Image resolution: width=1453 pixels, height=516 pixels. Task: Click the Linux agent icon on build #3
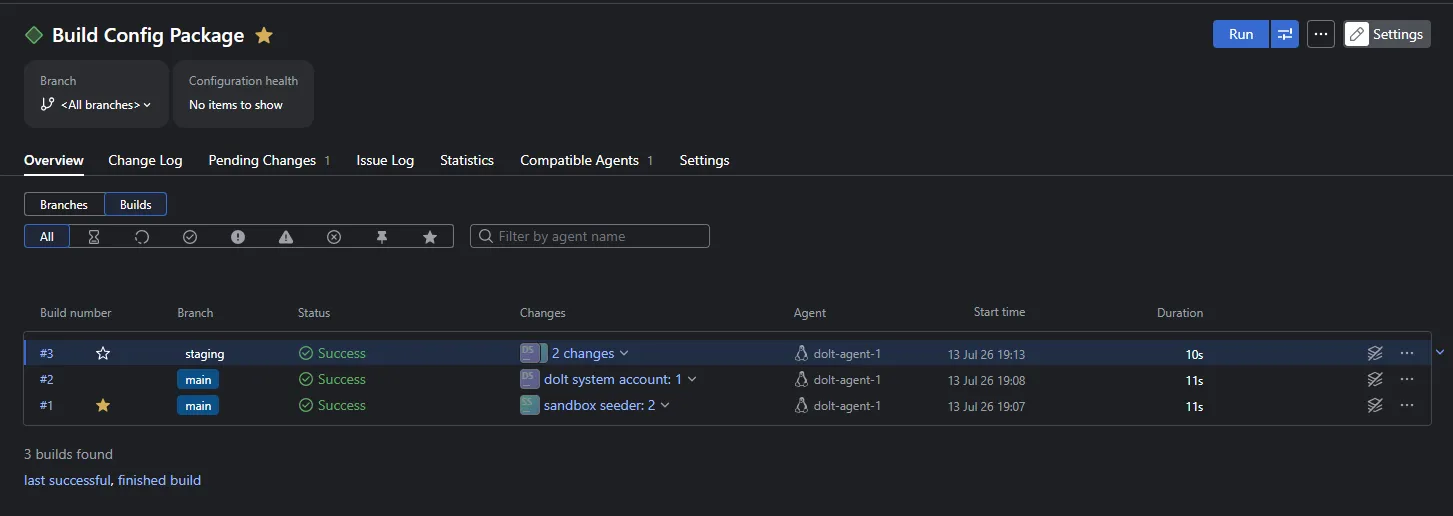(x=801, y=353)
